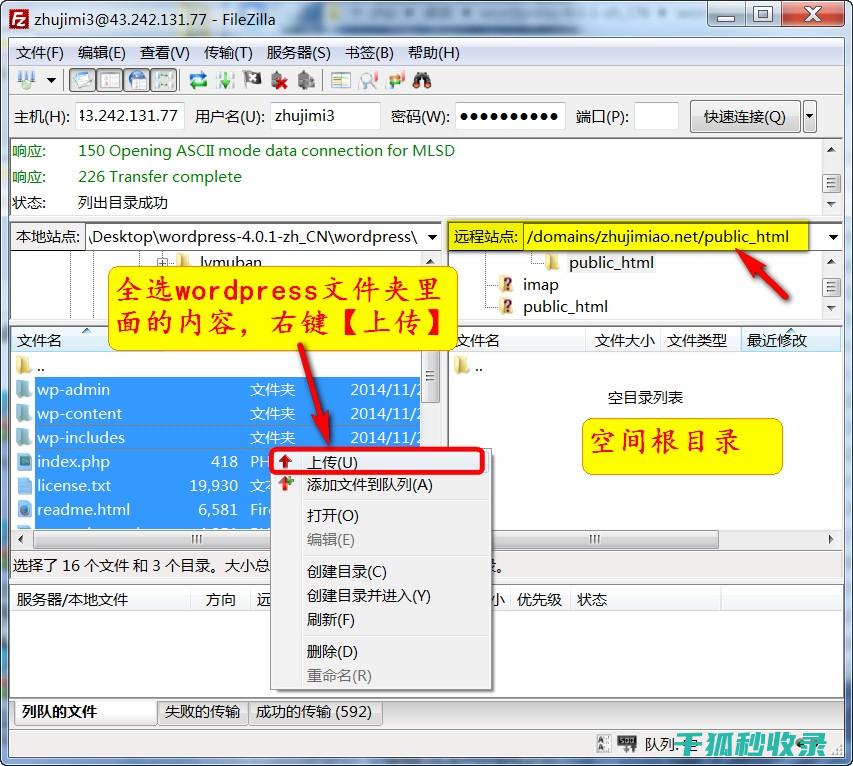Viewport: 853px width, 766px height.
Task: Choose 打开(O) from the context menu
Action: tap(381, 515)
